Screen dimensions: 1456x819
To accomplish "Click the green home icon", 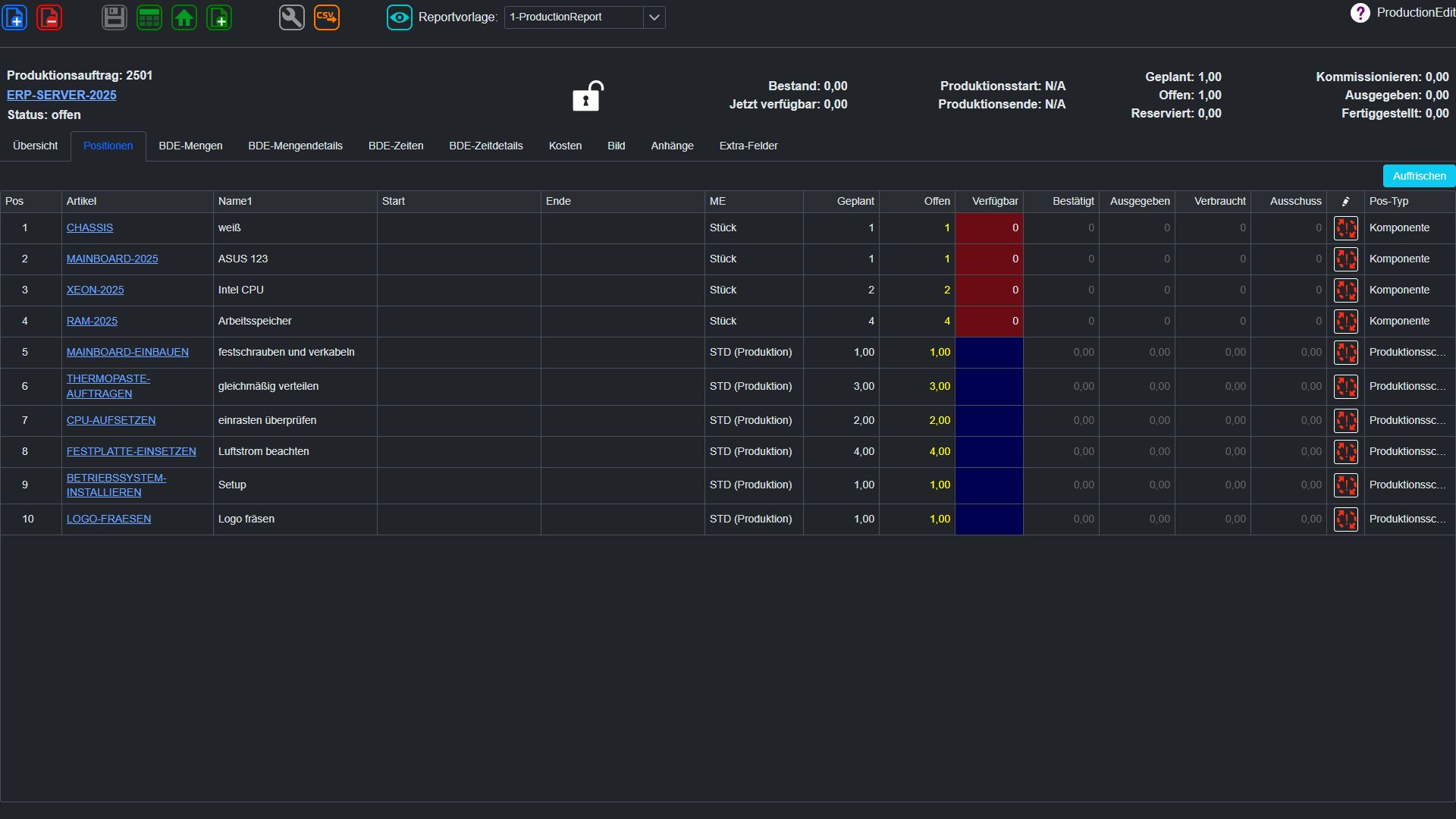I will point(184,17).
